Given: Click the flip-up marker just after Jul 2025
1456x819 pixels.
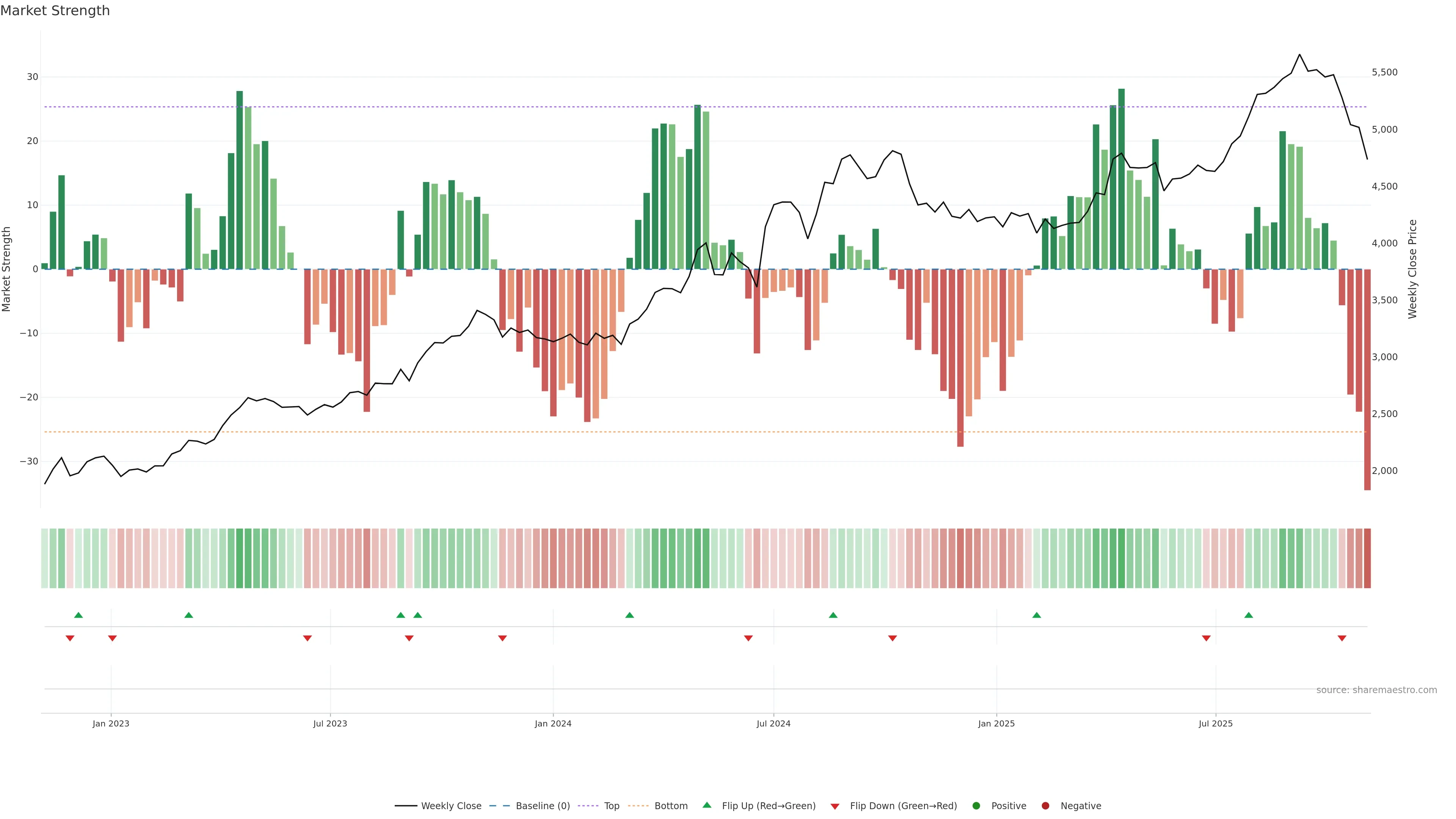Looking at the screenshot, I should point(1249,615).
